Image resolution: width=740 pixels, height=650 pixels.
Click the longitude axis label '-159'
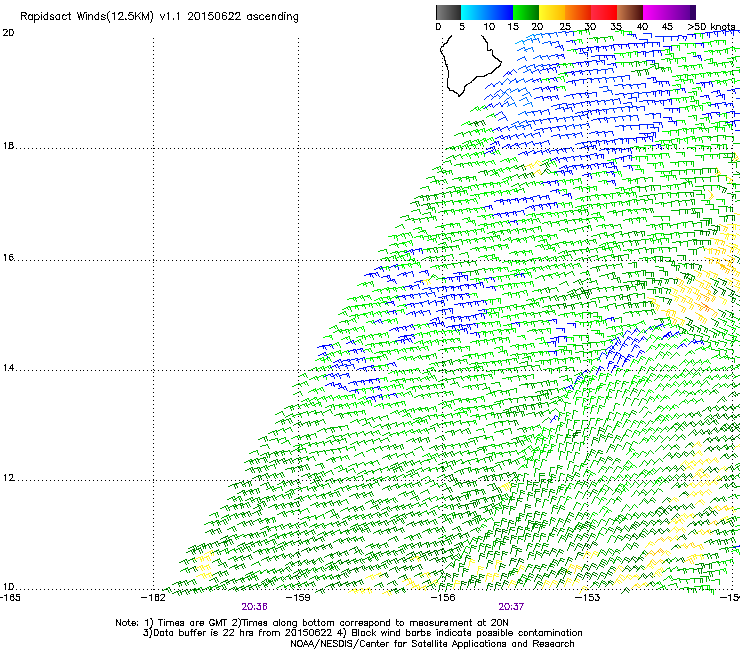coord(298,598)
